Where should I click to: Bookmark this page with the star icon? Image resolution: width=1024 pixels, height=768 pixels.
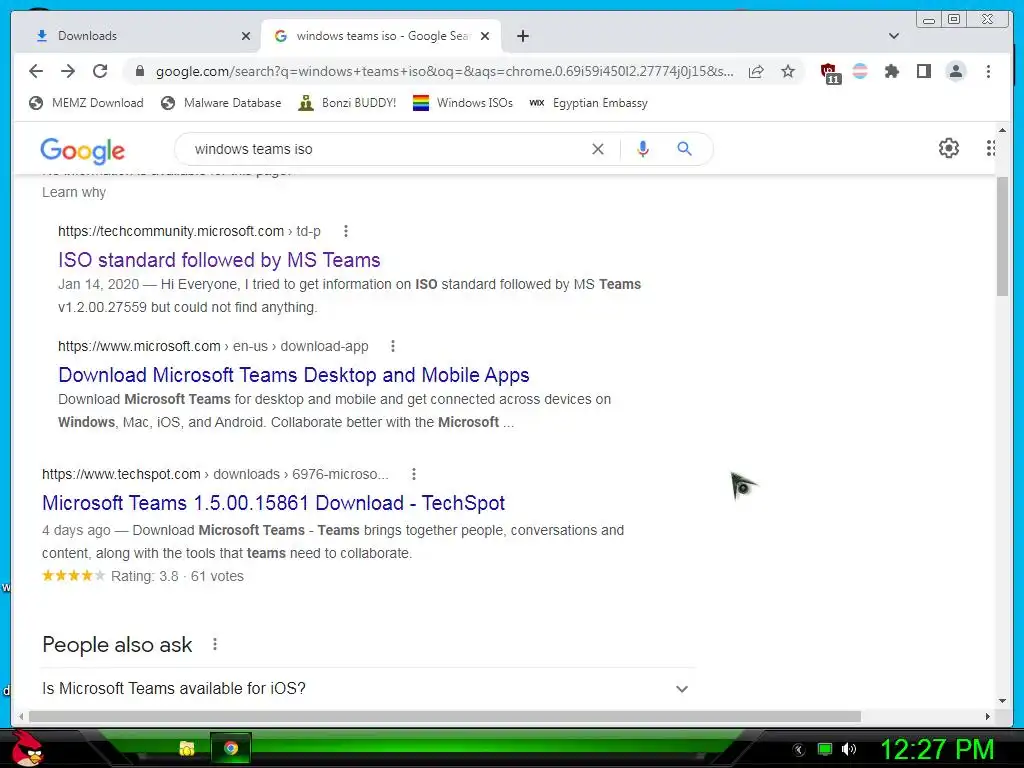(788, 71)
